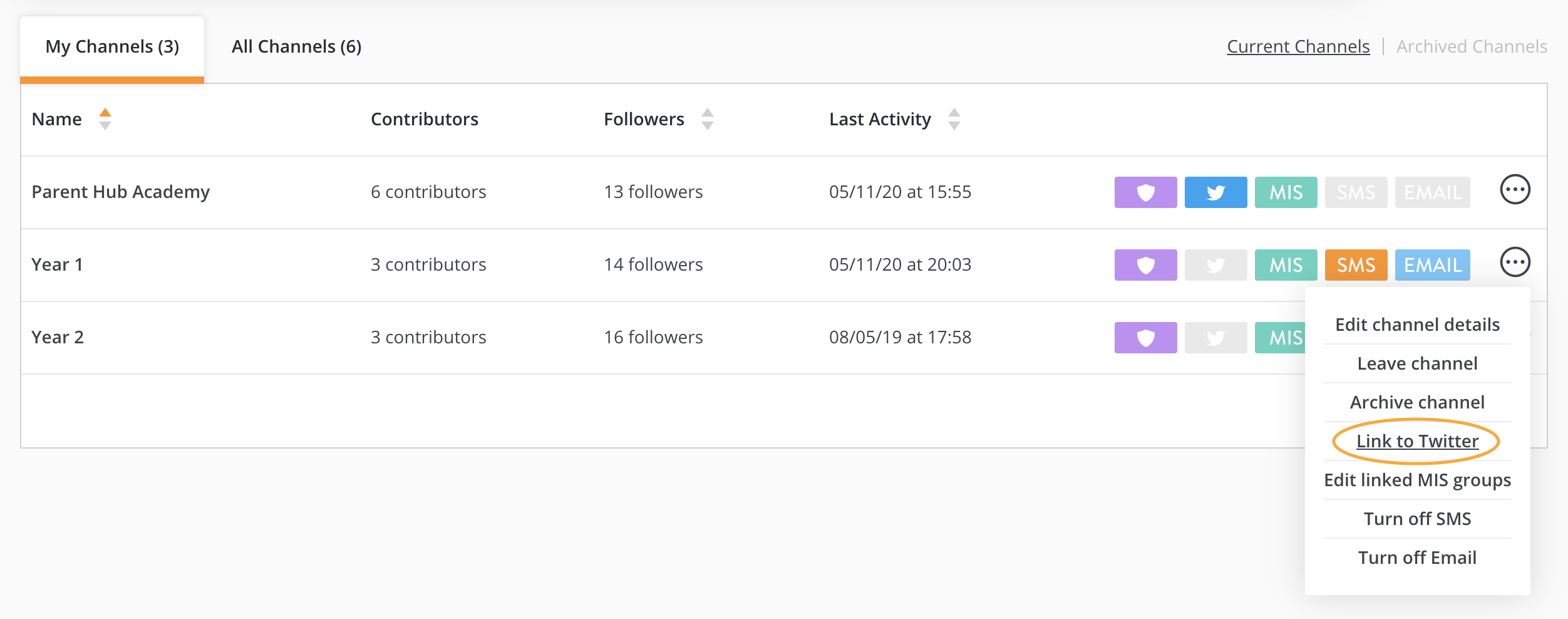Choose Archive channel in the dropdown menu
The width and height of the screenshot is (1568, 619).
click(x=1417, y=402)
